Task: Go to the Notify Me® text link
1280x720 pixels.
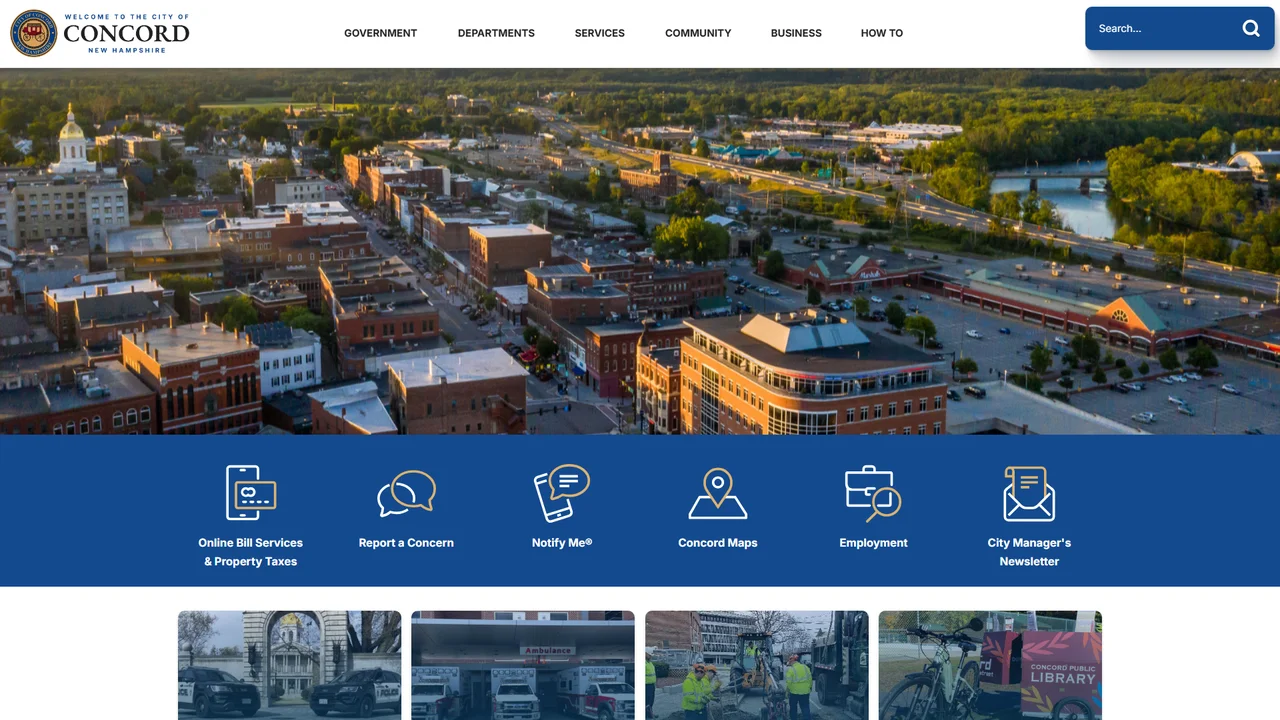Action: (562, 543)
